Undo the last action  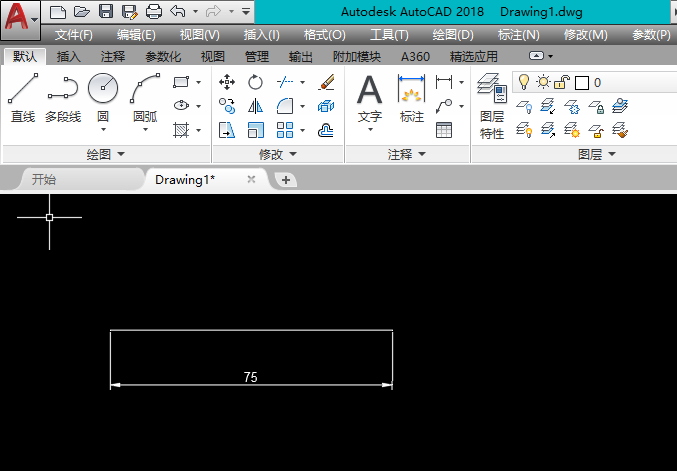(x=178, y=12)
